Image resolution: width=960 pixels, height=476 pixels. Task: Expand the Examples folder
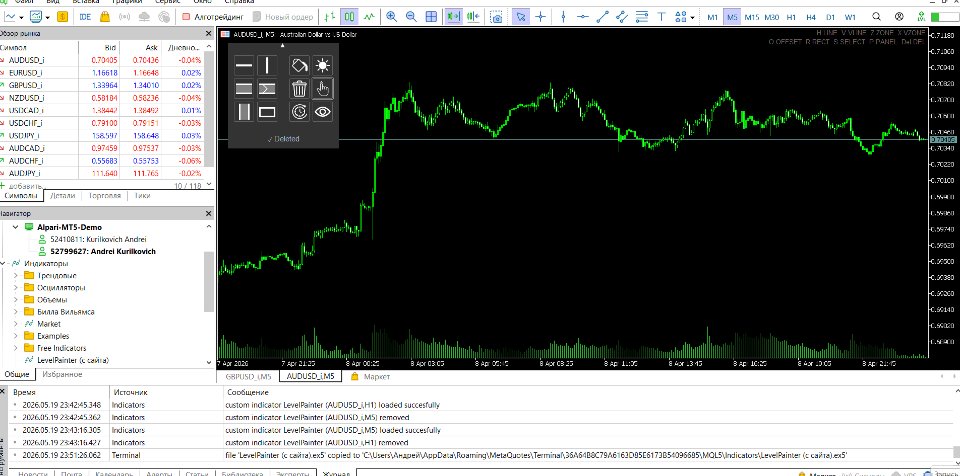(16, 336)
